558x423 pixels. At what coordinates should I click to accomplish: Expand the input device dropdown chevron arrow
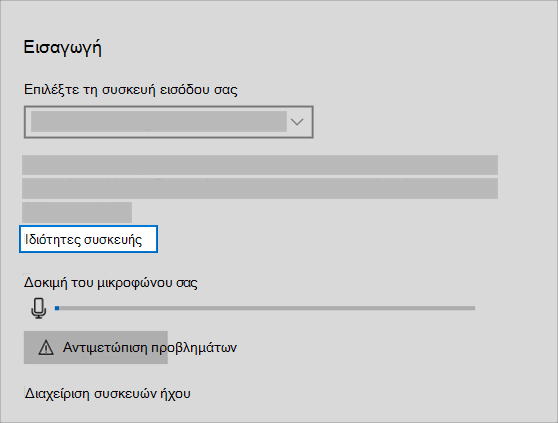297,122
